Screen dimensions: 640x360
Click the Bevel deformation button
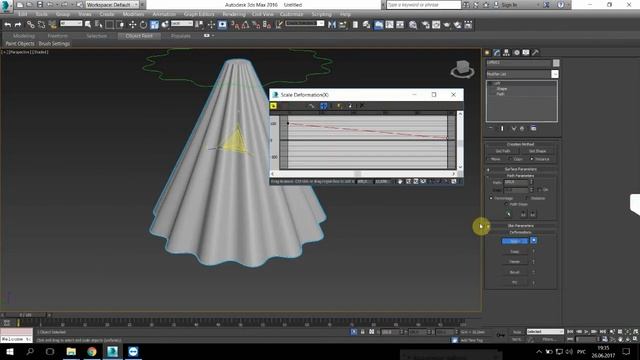515,272
